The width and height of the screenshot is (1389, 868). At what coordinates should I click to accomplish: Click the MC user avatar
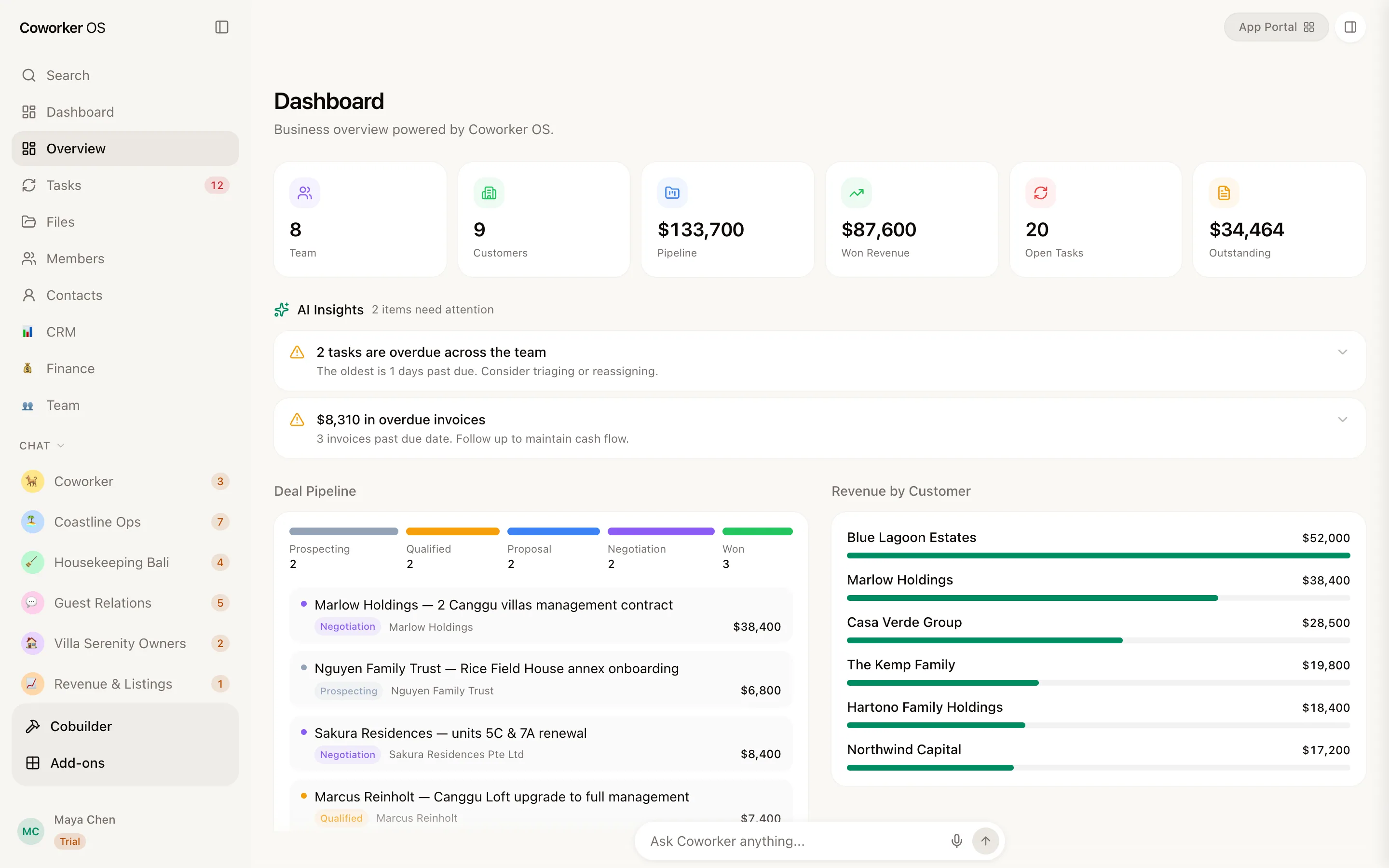[x=31, y=831]
